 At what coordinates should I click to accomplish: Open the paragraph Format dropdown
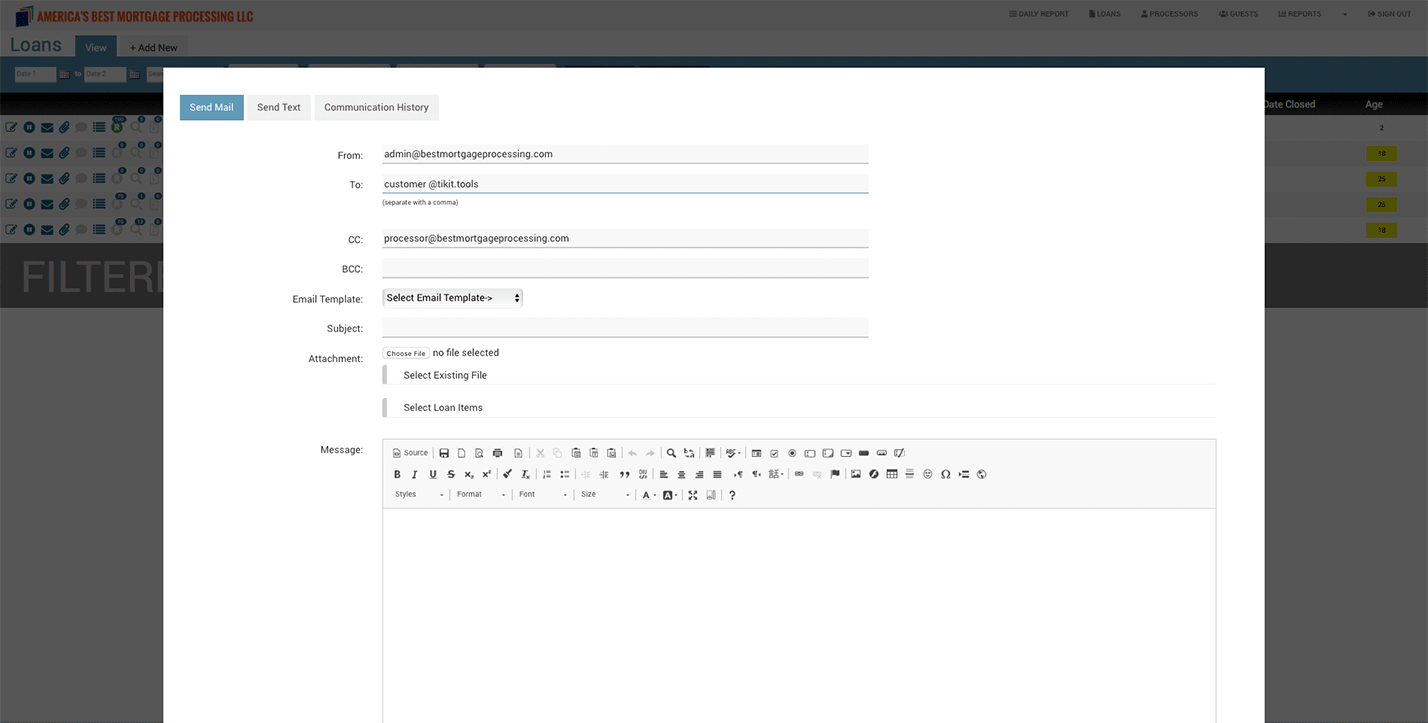pyautogui.click(x=481, y=495)
